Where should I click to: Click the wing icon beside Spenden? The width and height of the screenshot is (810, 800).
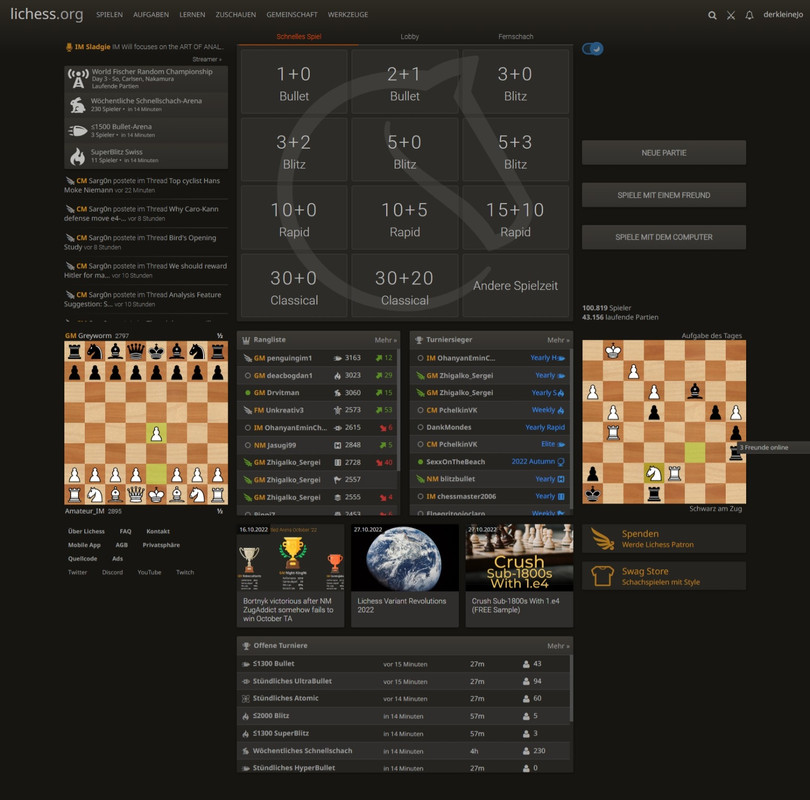click(x=603, y=539)
